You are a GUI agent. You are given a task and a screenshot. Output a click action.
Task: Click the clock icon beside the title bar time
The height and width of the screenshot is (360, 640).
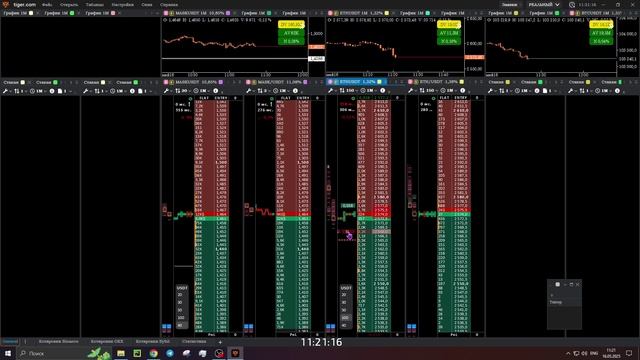pos(572,5)
